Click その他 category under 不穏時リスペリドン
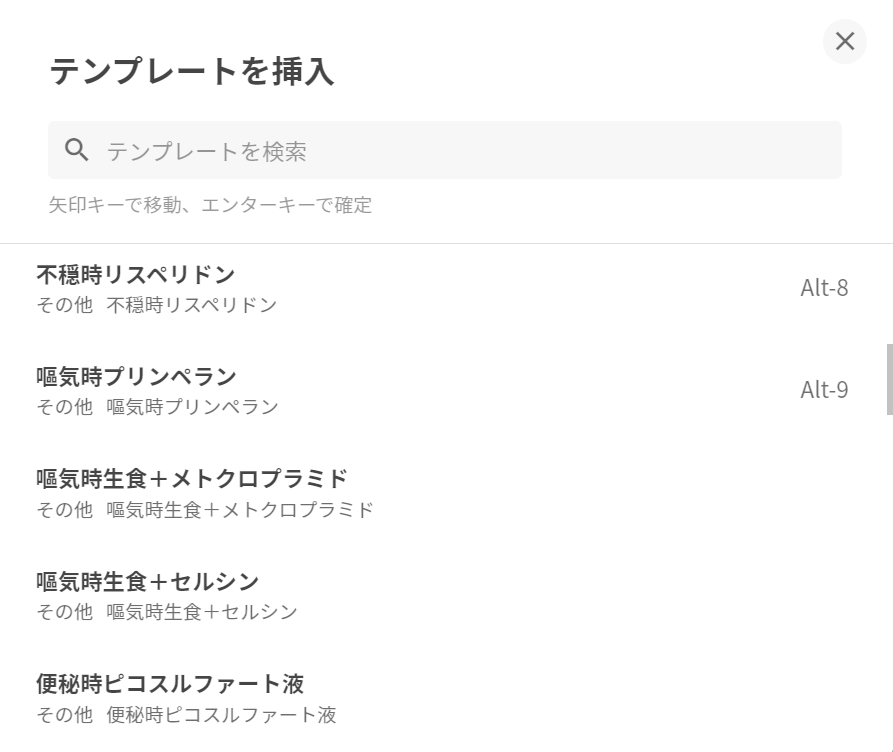Viewport: 893px width, 752px height. (64, 305)
